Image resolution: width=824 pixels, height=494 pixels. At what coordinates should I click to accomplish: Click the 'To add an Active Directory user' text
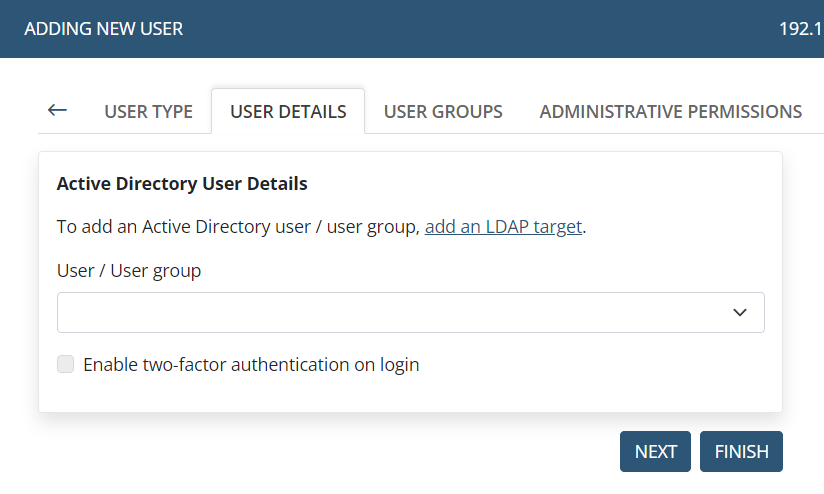pos(184,227)
